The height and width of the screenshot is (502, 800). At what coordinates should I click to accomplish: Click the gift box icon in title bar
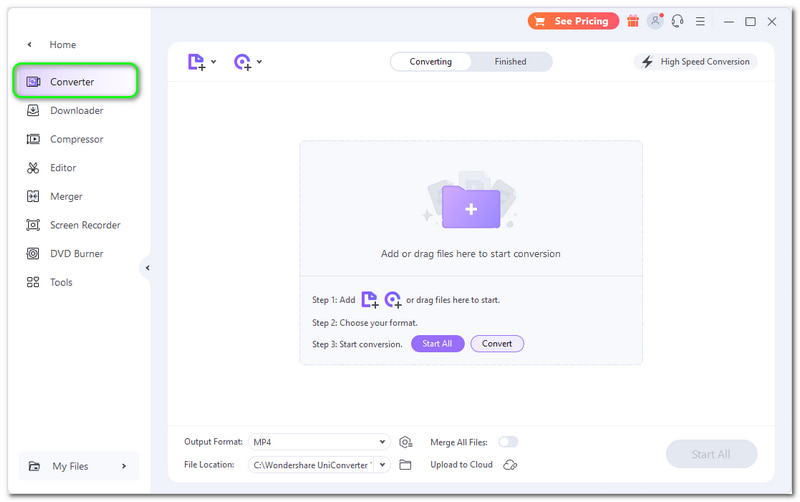pyautogui.click(x=633, y=21)
